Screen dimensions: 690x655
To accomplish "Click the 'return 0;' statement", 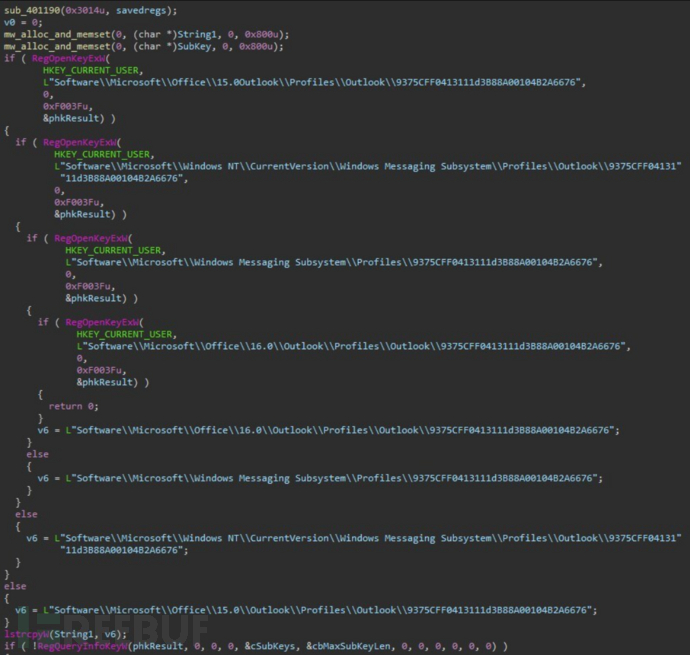I will (x=73, y=406).
